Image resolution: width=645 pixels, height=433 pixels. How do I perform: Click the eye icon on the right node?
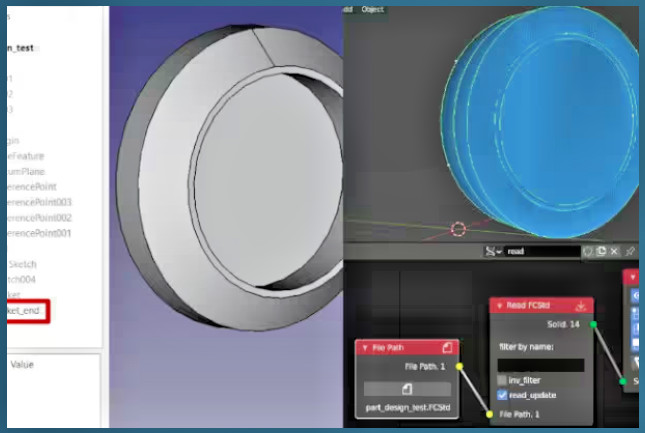coord(636,295)
